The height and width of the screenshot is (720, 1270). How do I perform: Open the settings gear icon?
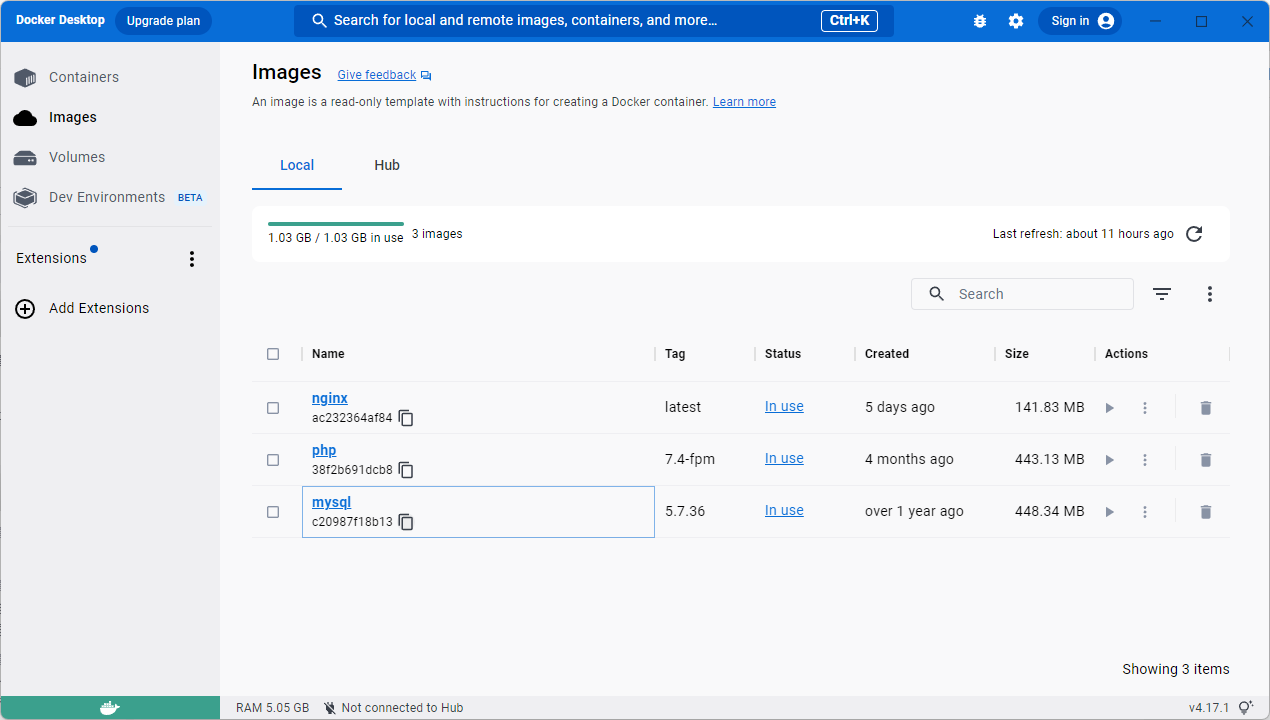click(1016, 21)
